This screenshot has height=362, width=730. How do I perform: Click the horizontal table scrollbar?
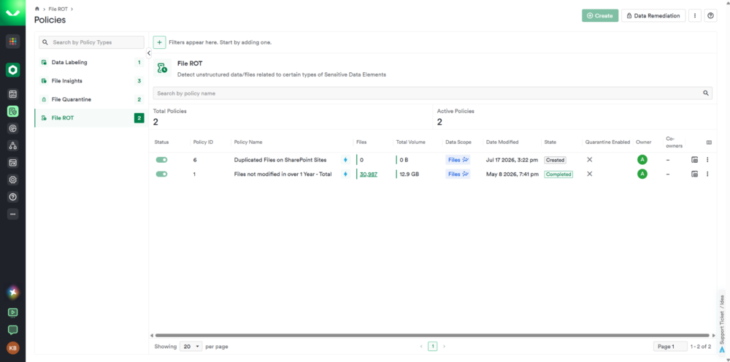click(x=432, y=335)
